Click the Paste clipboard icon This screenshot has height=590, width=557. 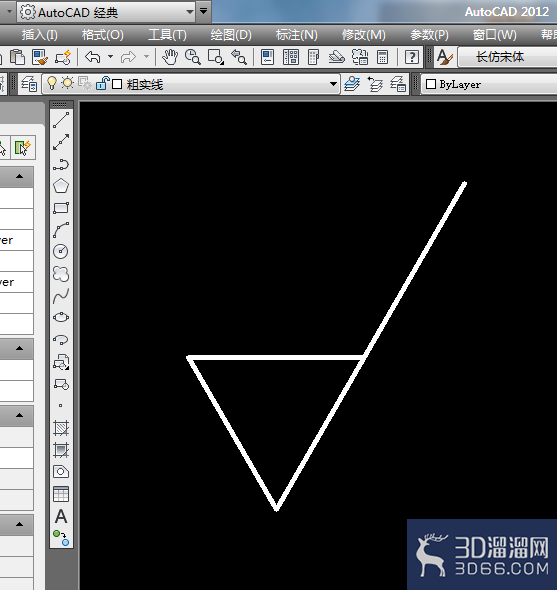pos(17,57)
